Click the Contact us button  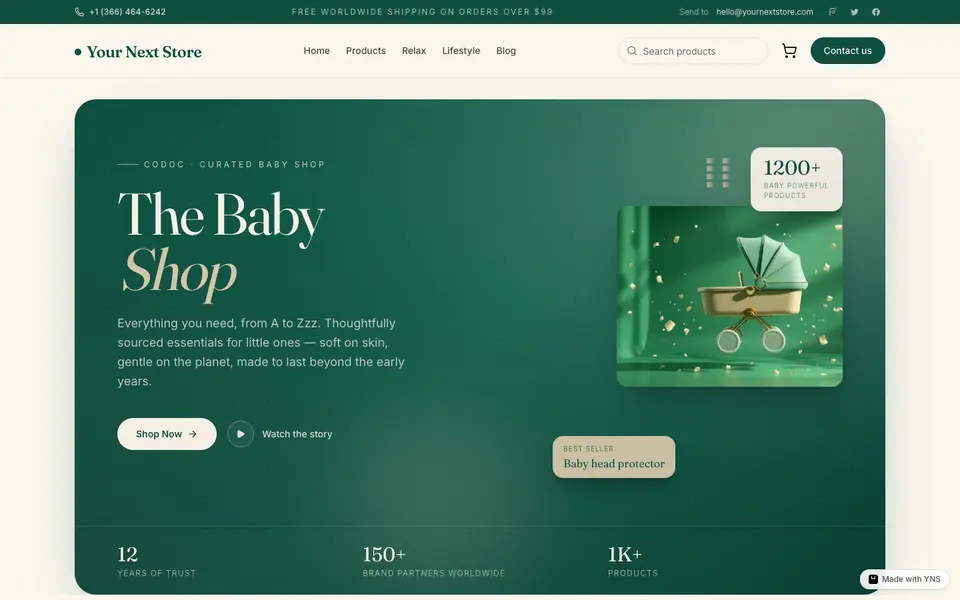pos(847,51)
